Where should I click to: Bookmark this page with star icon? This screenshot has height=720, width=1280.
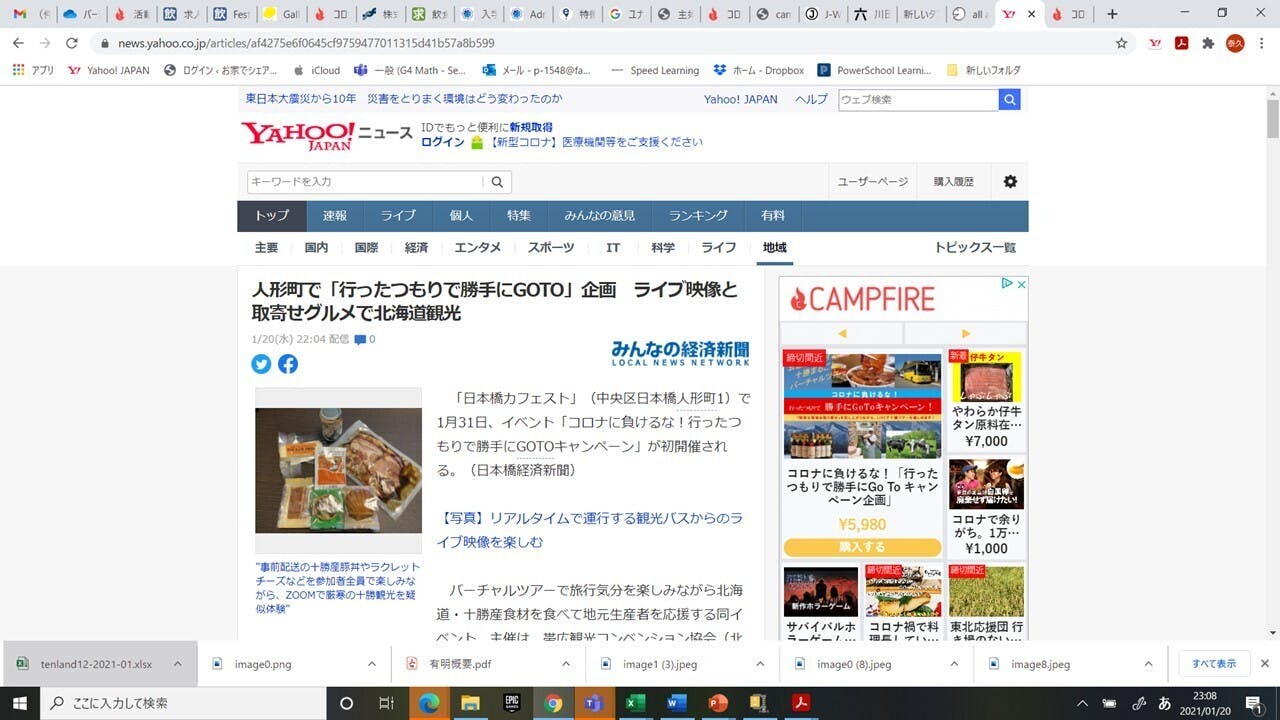click(x=1122, y=43)
